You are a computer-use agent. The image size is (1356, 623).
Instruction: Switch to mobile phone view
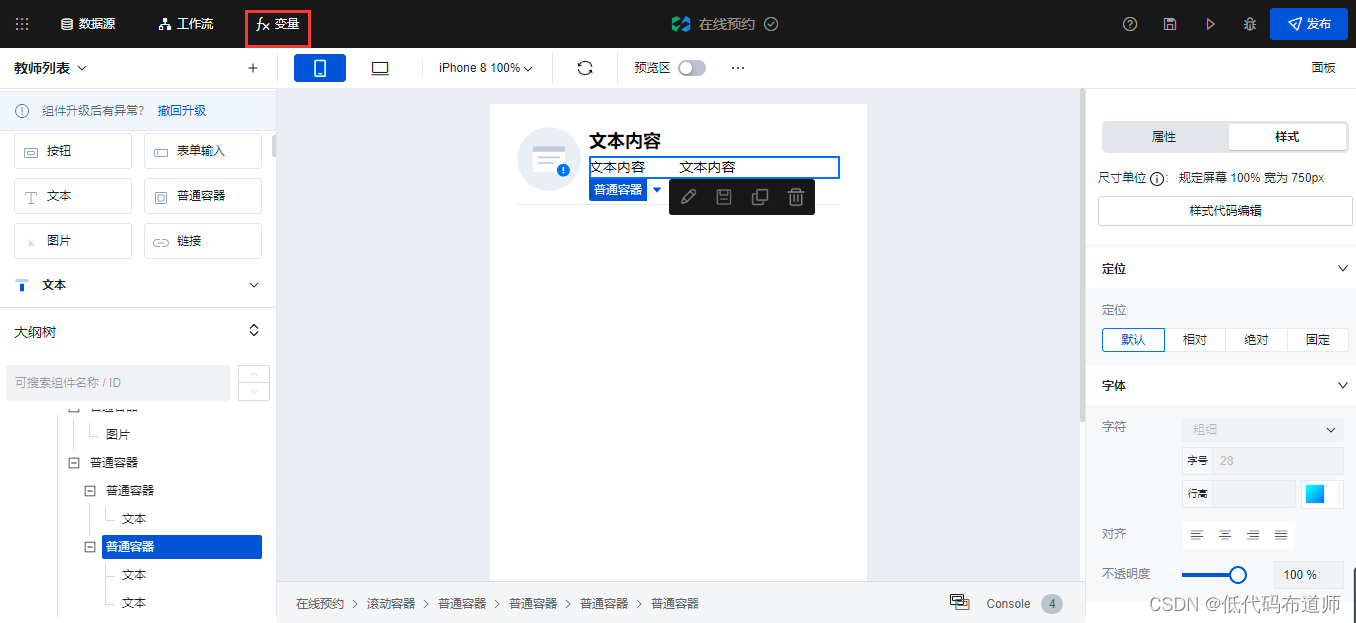click(320, 68)
